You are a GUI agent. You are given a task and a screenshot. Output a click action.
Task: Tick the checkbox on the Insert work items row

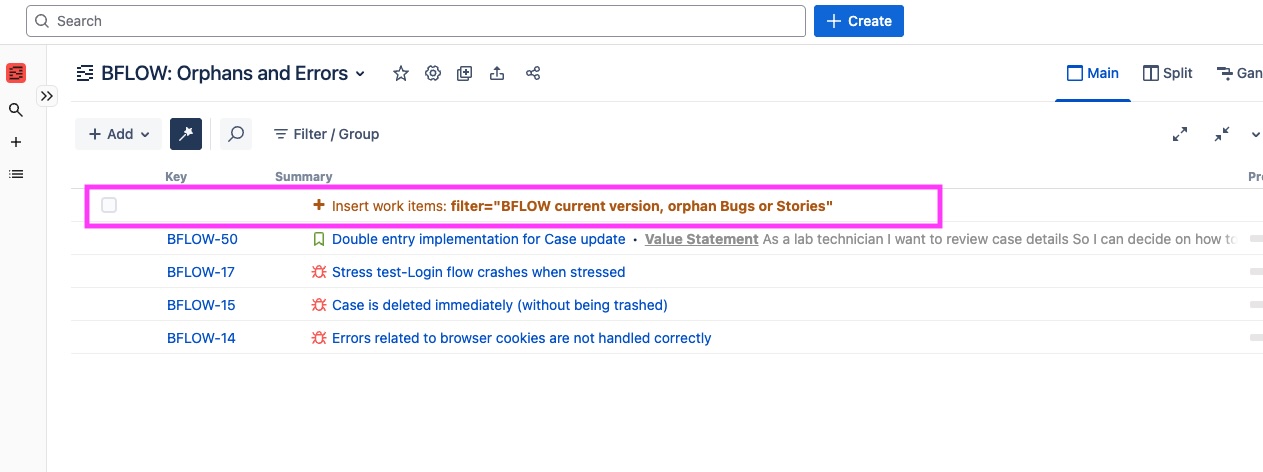(109, 205)
